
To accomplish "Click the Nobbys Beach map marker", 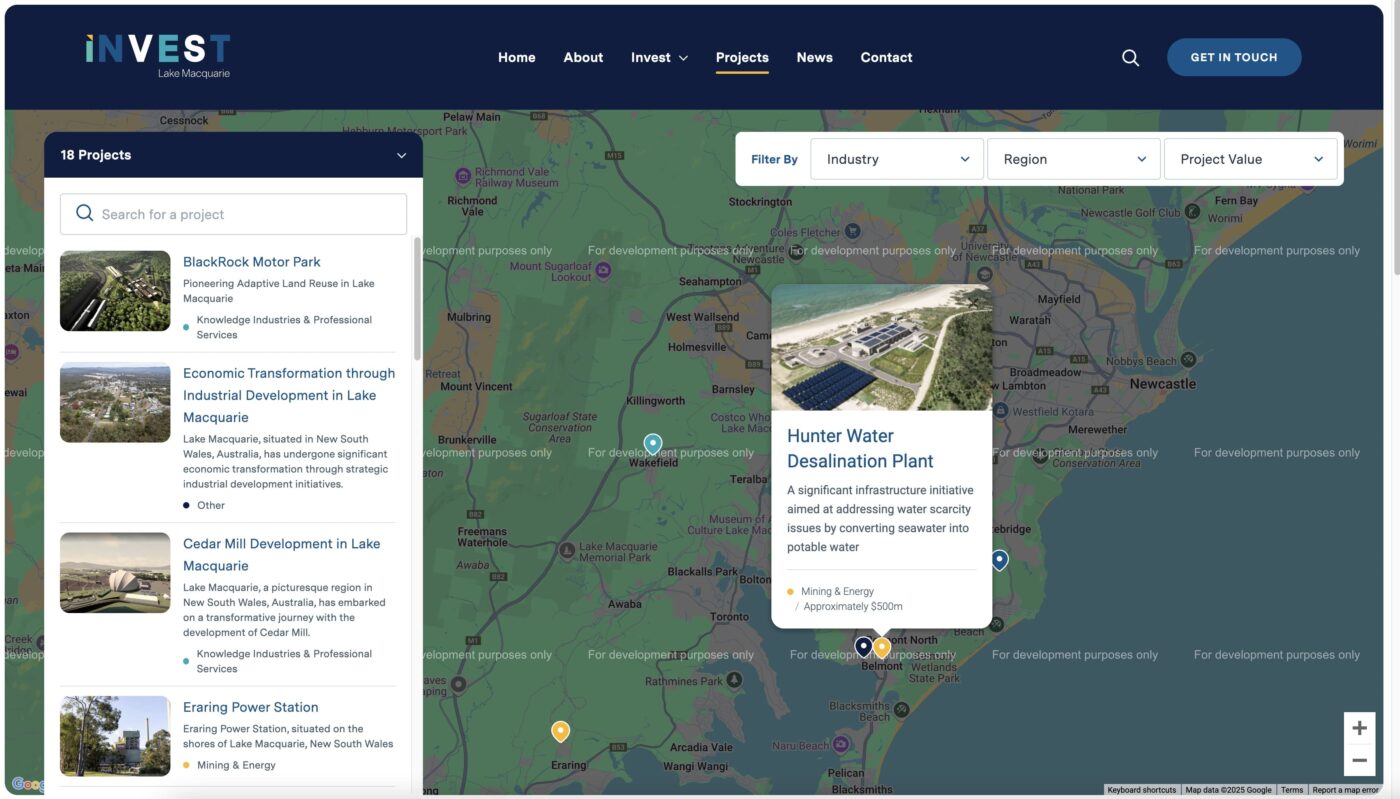I will click(1189, 360).
